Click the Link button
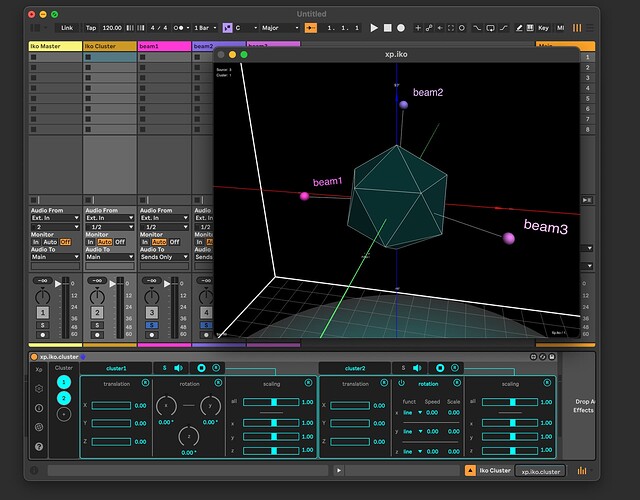The image size is (640, 500). pyautogui.click(x=67, y=28)
